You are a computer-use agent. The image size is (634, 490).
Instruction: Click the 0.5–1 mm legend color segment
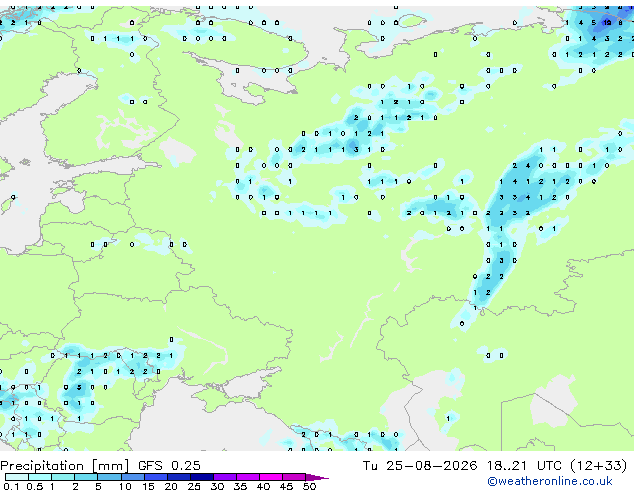click(x=40, y=477)
